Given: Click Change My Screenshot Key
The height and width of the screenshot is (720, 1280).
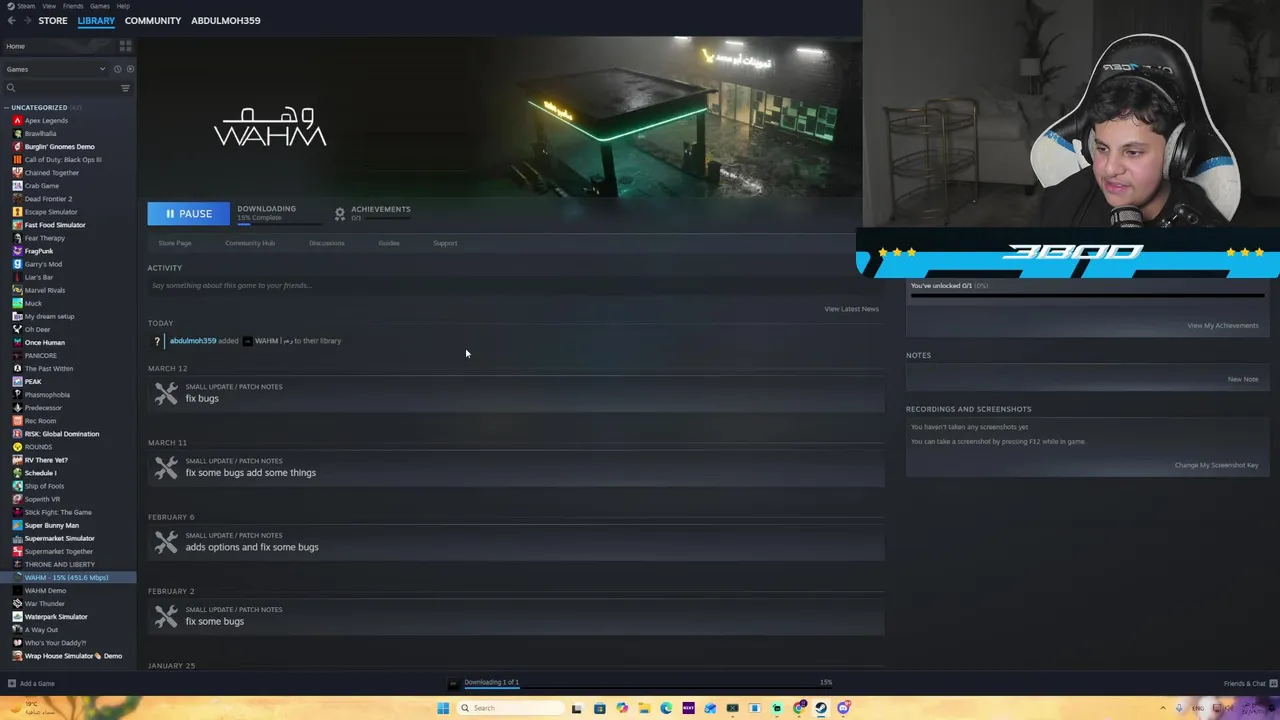Looking at the screenshot, I should (x=1216, y=465).
